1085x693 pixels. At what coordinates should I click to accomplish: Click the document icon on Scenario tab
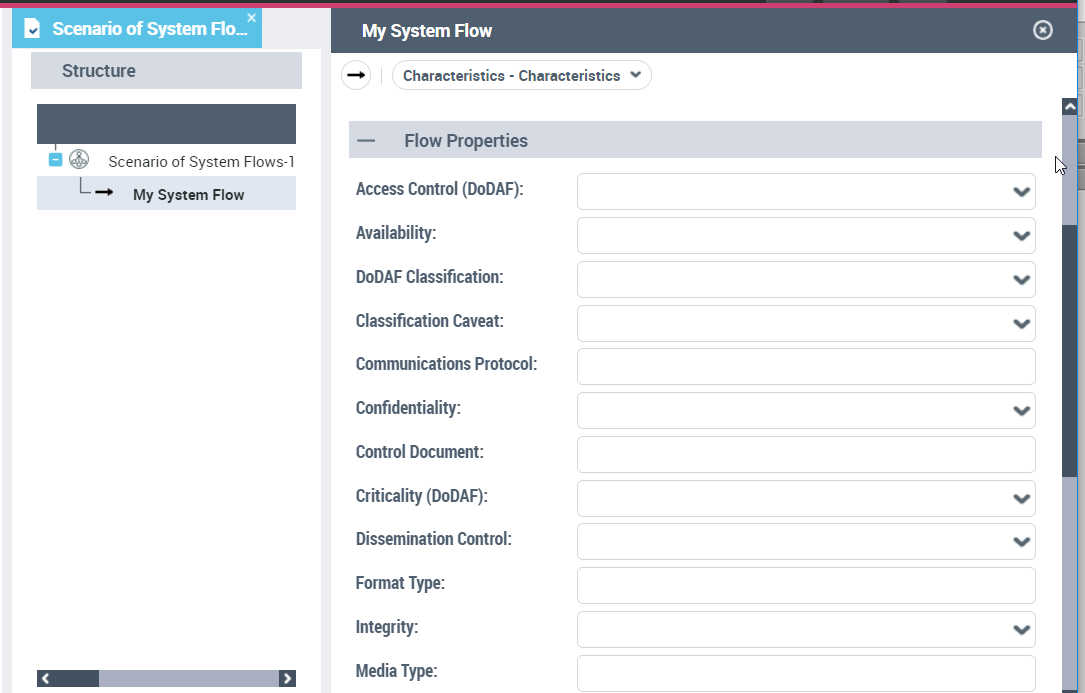(x=32, y=29)
